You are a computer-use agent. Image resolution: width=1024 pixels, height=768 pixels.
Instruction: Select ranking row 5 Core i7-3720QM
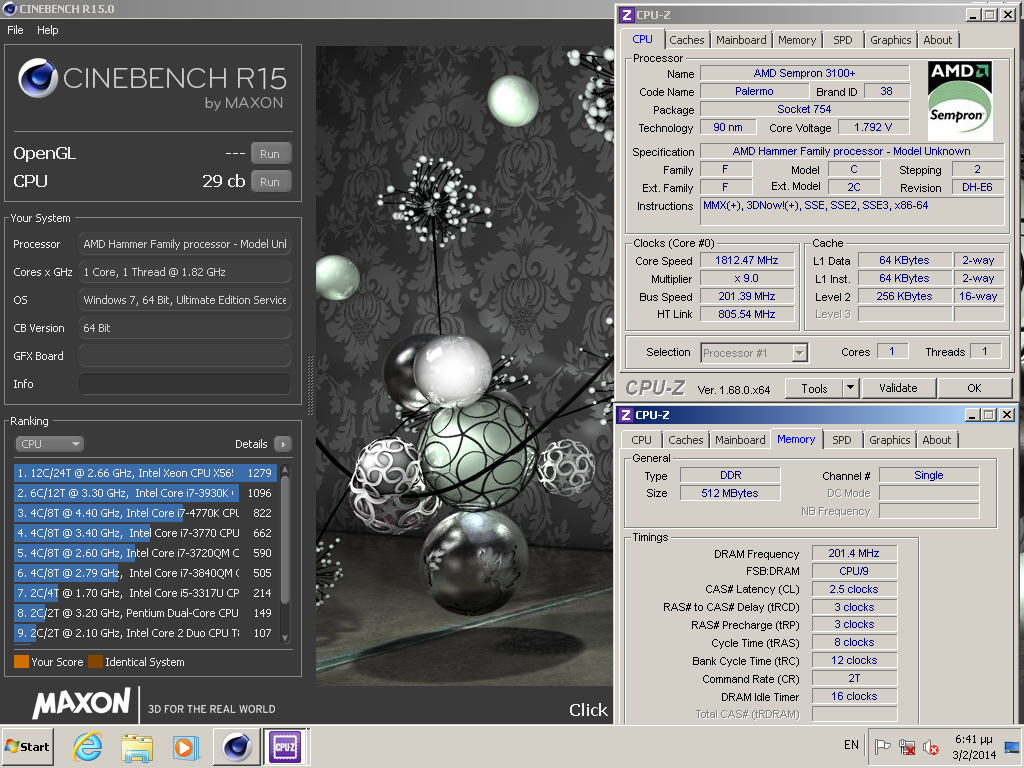pos(145,553)
